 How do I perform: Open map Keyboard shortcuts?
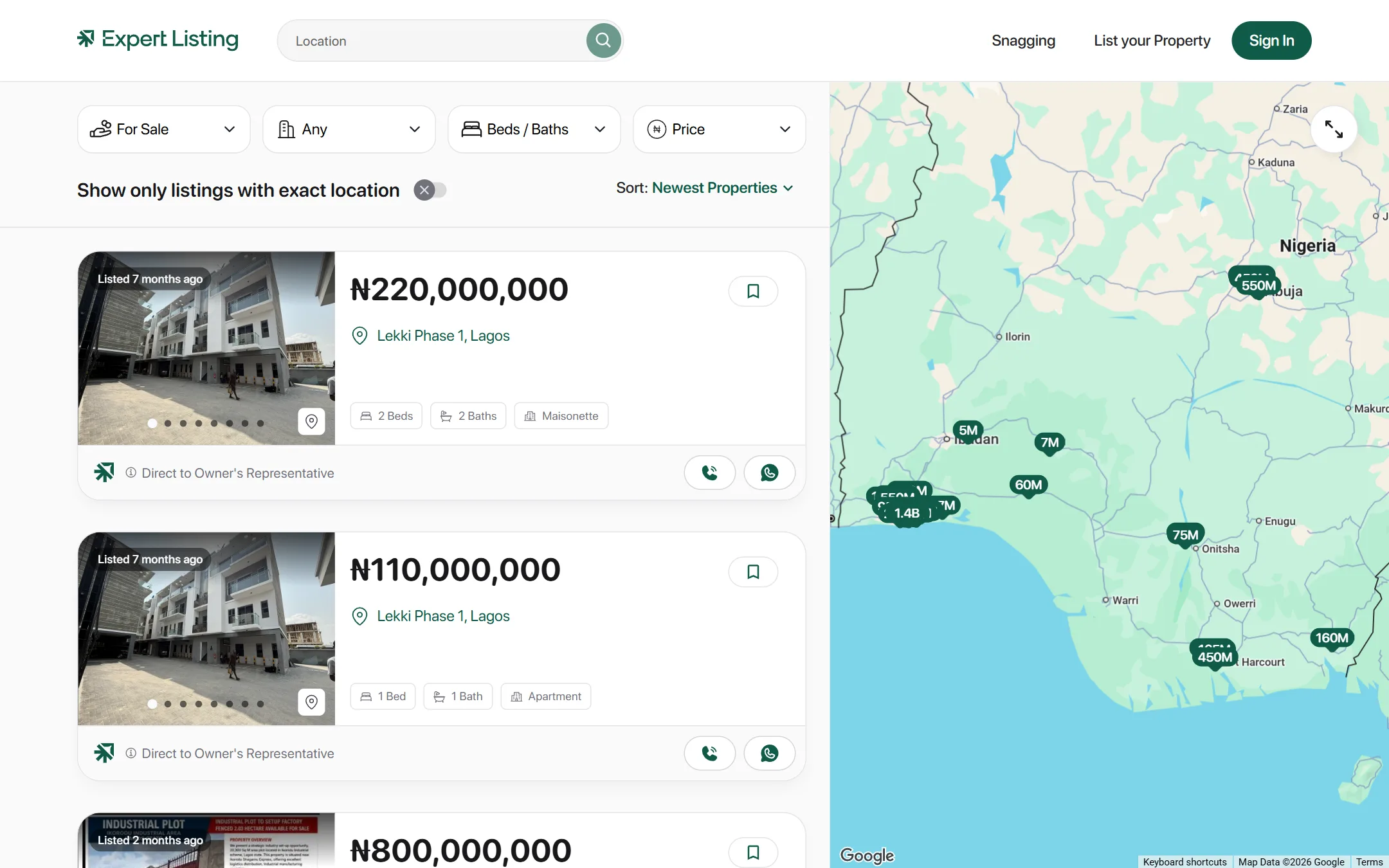tap(1185, 862)
